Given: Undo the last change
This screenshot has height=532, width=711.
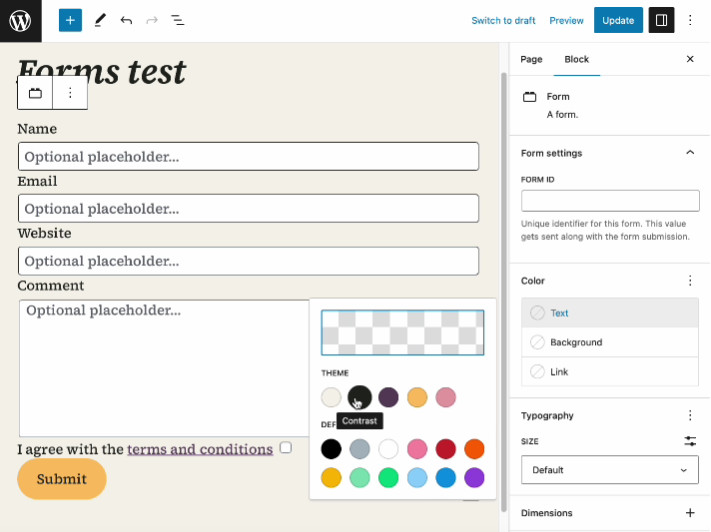Looking at the screenshot, I should (126, 20).
